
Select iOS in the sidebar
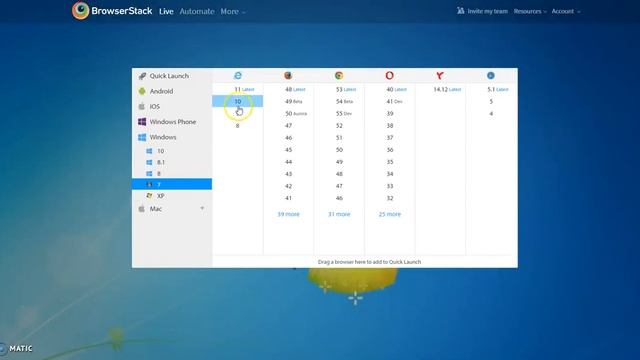[172, 106]
